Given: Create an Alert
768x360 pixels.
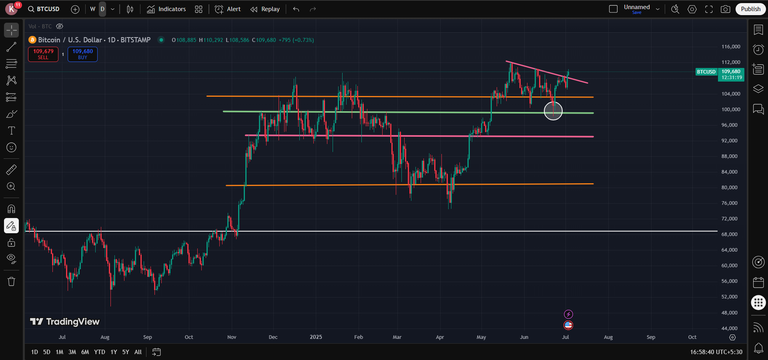Looking at the screenshot, I should [x=228, y=9].
